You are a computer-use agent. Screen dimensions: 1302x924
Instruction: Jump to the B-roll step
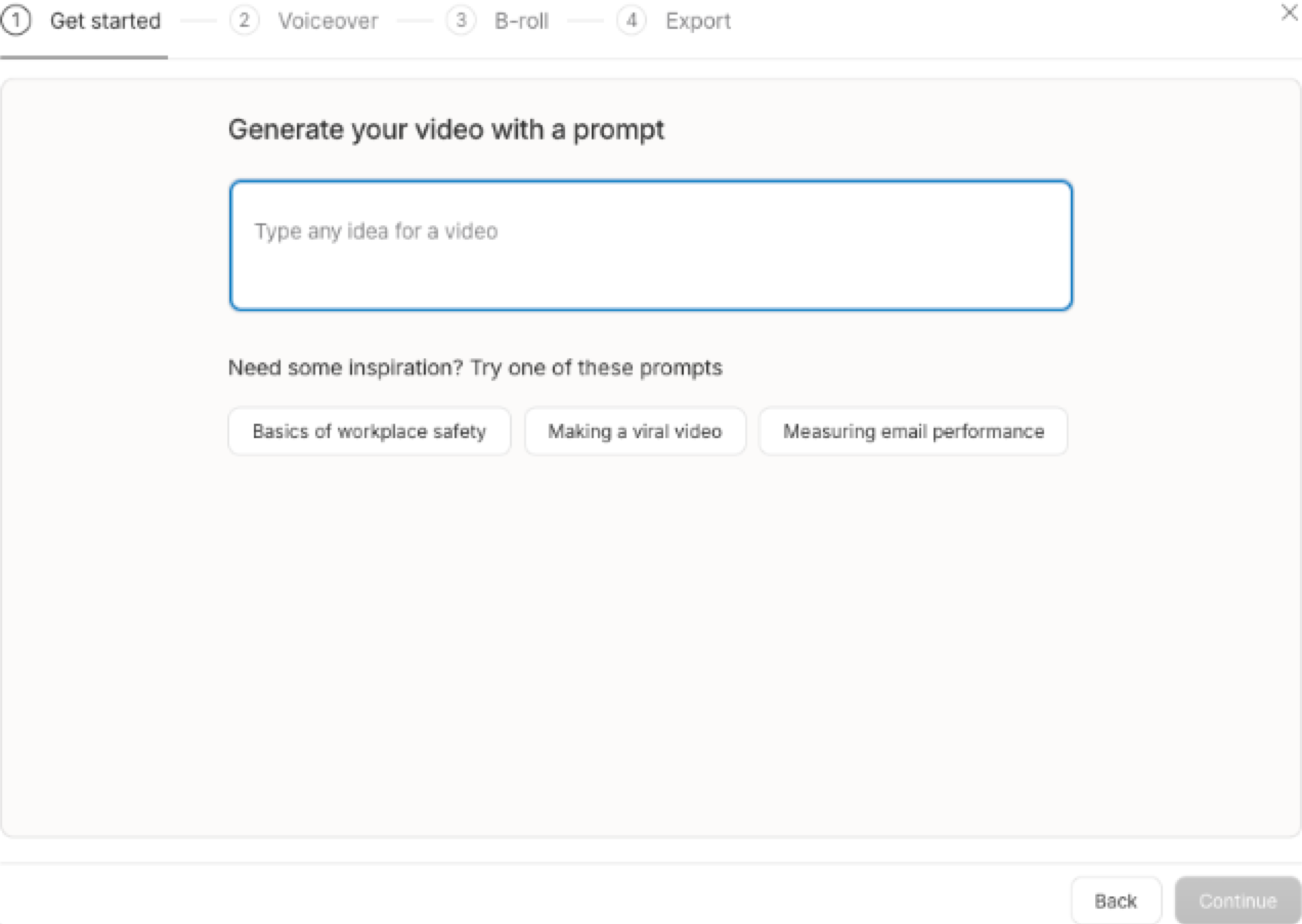[x=521, y=21]
